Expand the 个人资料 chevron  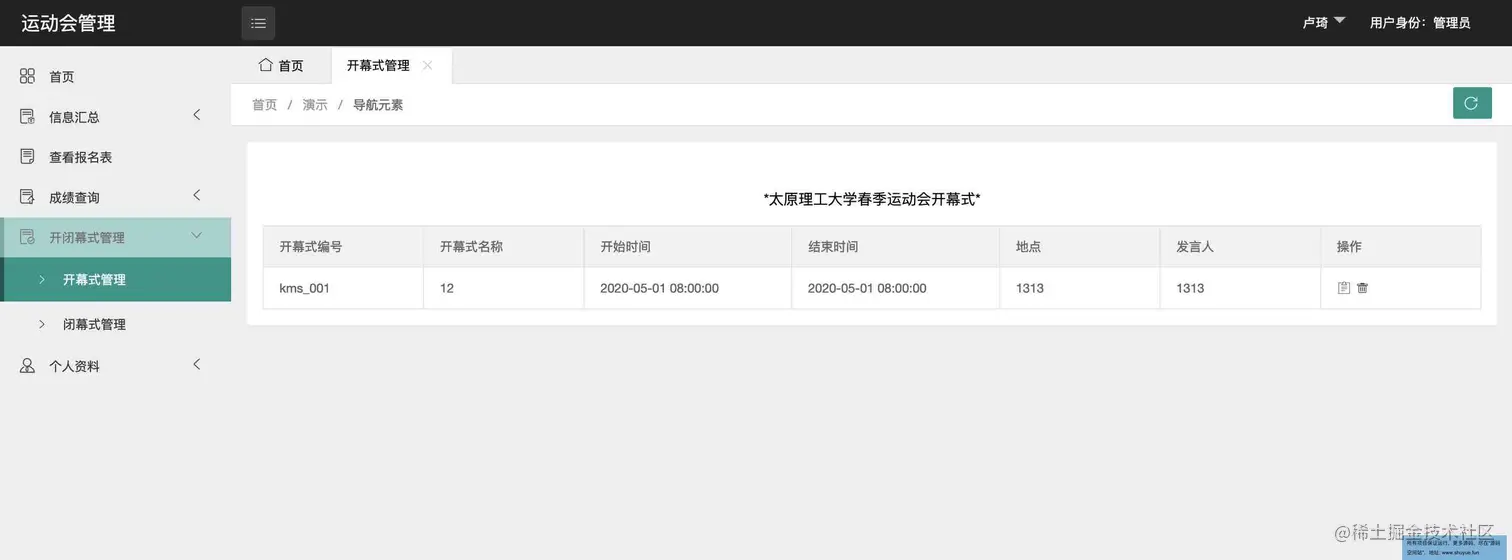pos(197,364)
